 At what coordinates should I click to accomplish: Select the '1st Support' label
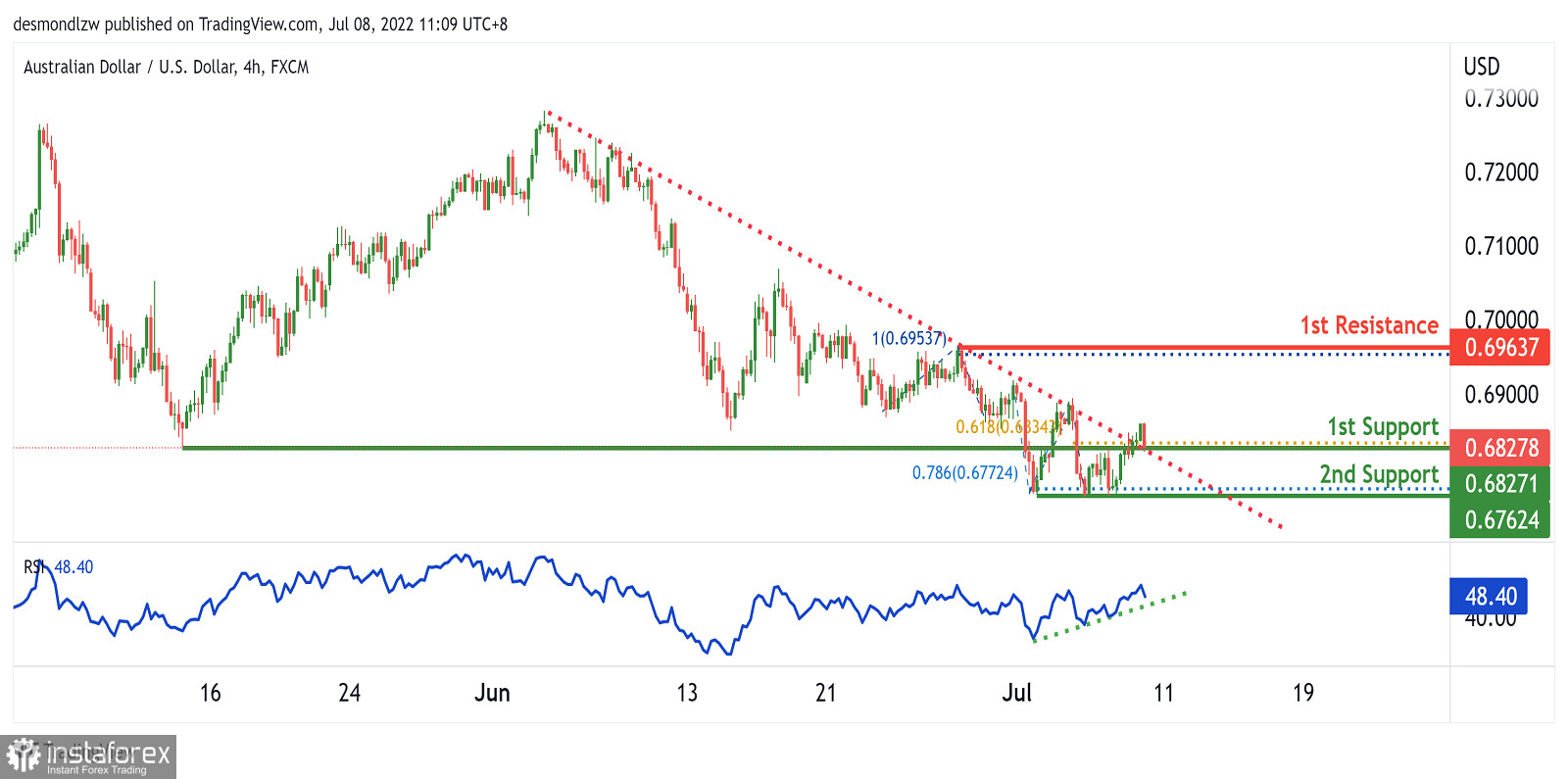(x=1383, y=427)
